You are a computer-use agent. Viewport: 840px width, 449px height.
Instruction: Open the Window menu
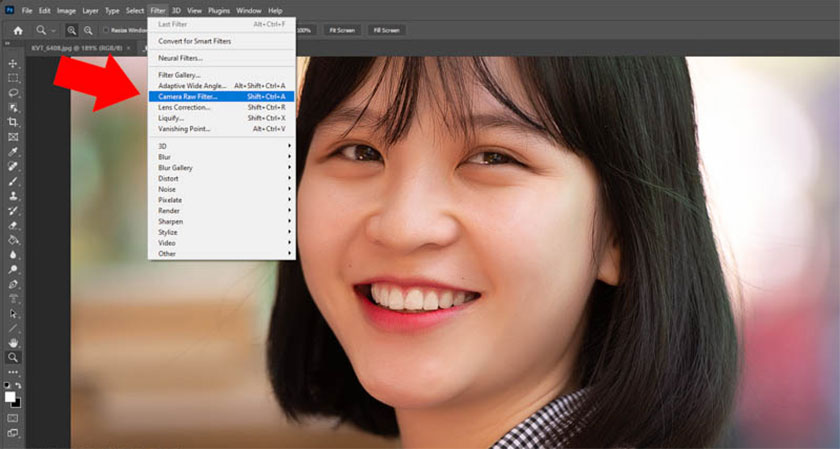(249, 11)
